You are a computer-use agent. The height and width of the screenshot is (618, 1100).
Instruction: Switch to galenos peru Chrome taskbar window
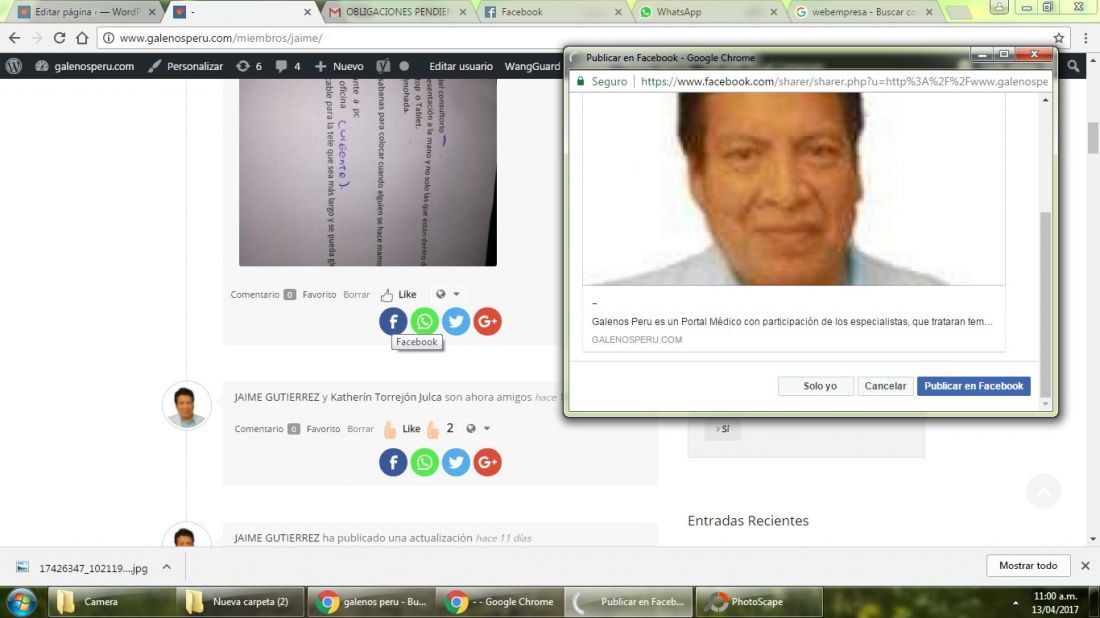click(x=370, y=602)
